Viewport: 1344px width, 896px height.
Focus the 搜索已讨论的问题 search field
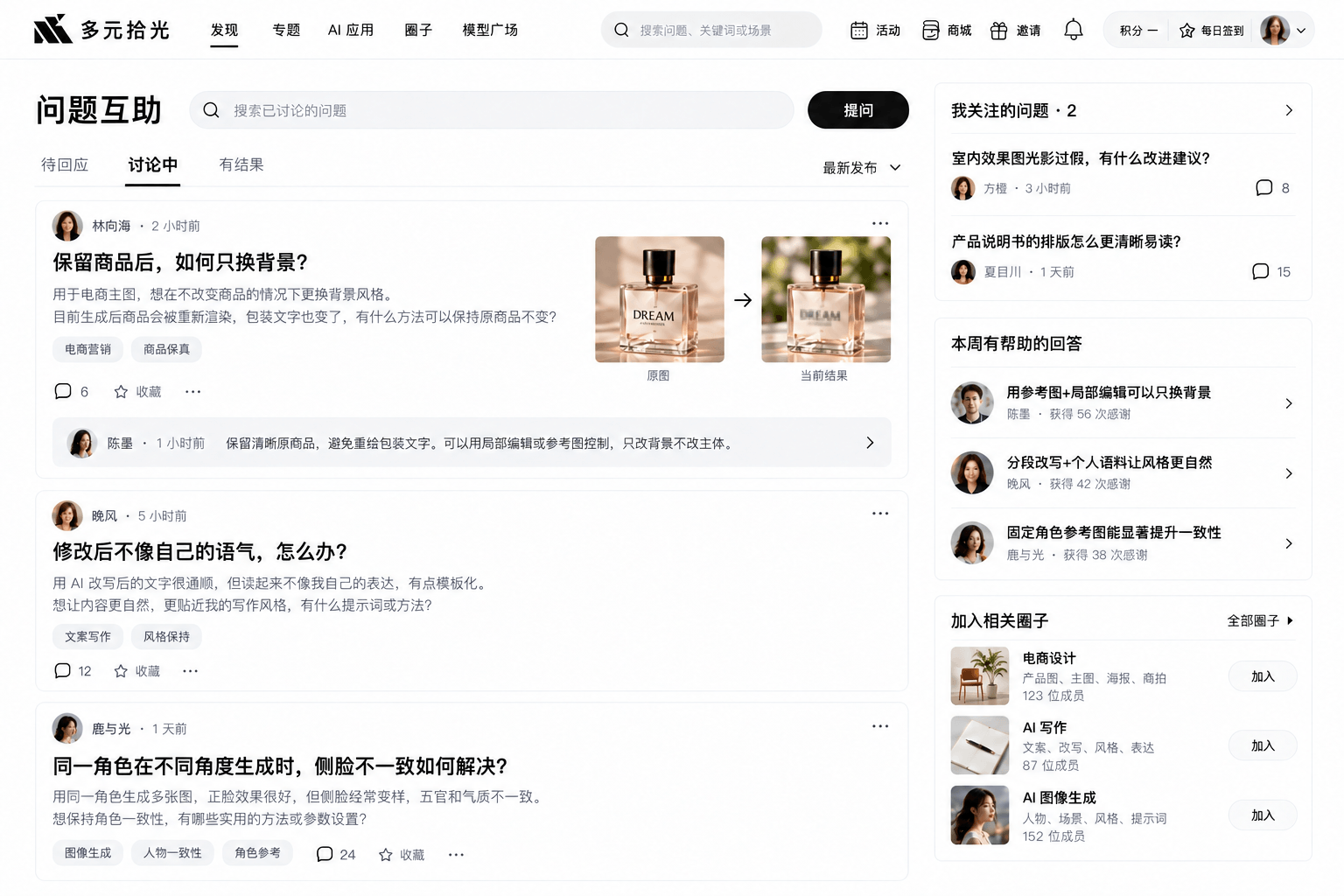point(492,110)
